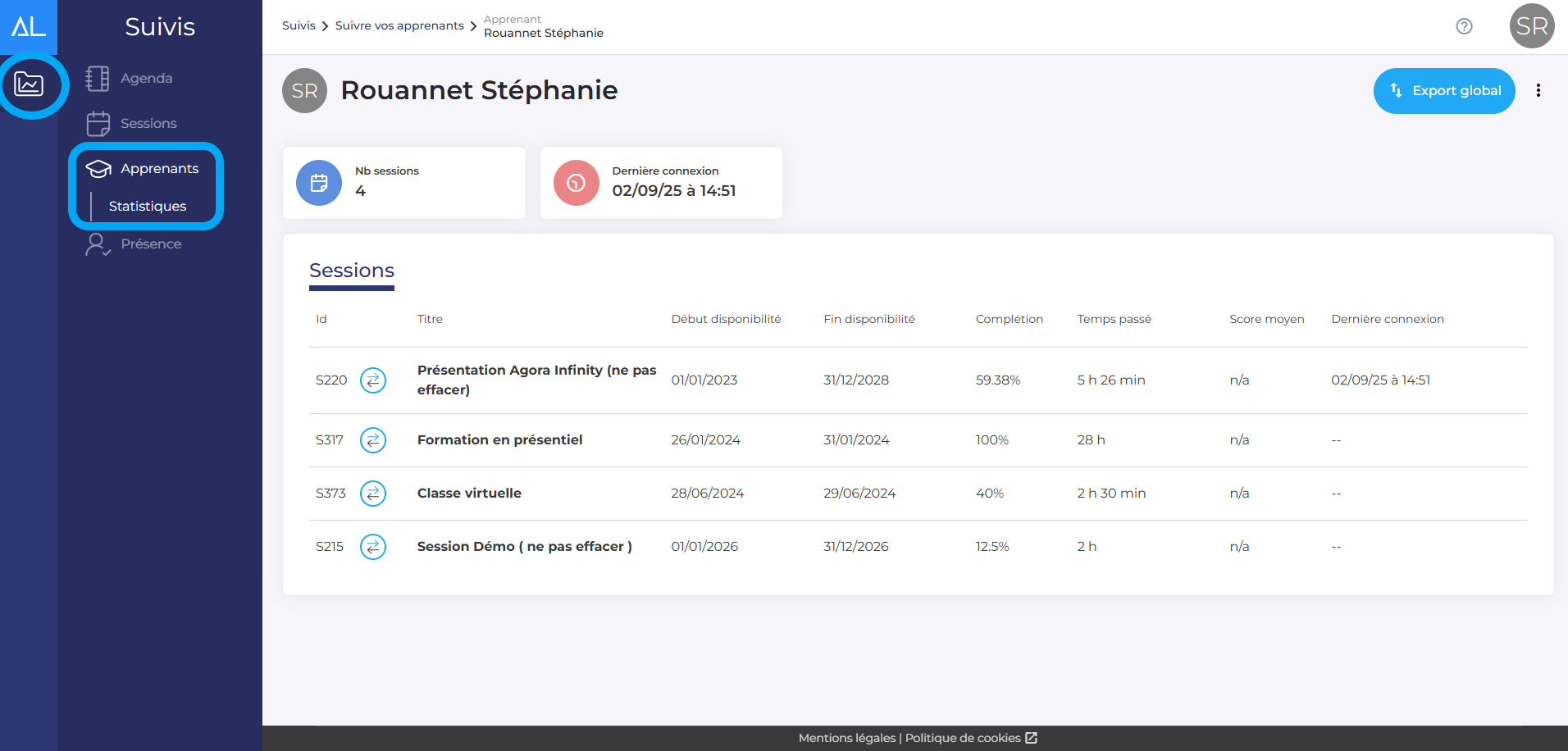Click the 31/12/2028 end date cell

(856, 380)
